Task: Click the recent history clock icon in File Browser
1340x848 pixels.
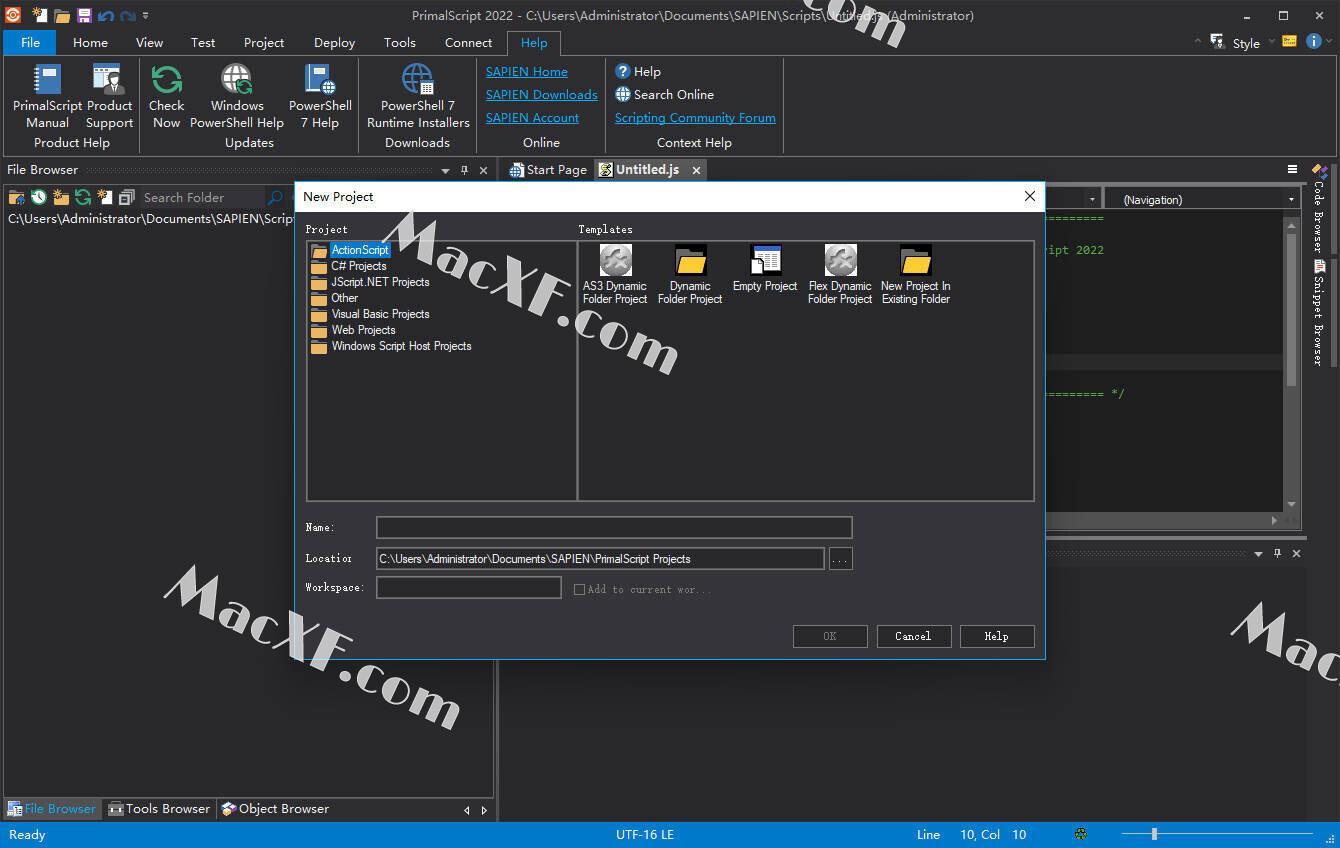Action: [x=38, y=197]
